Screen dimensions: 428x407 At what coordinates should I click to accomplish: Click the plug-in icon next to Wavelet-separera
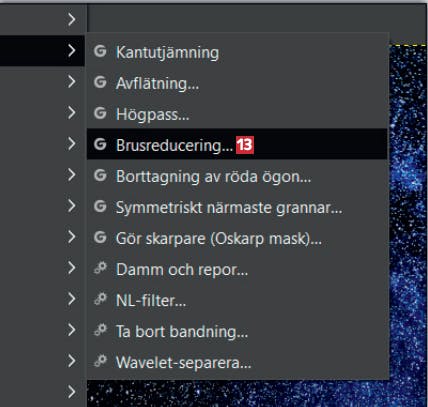coord(100,361)
